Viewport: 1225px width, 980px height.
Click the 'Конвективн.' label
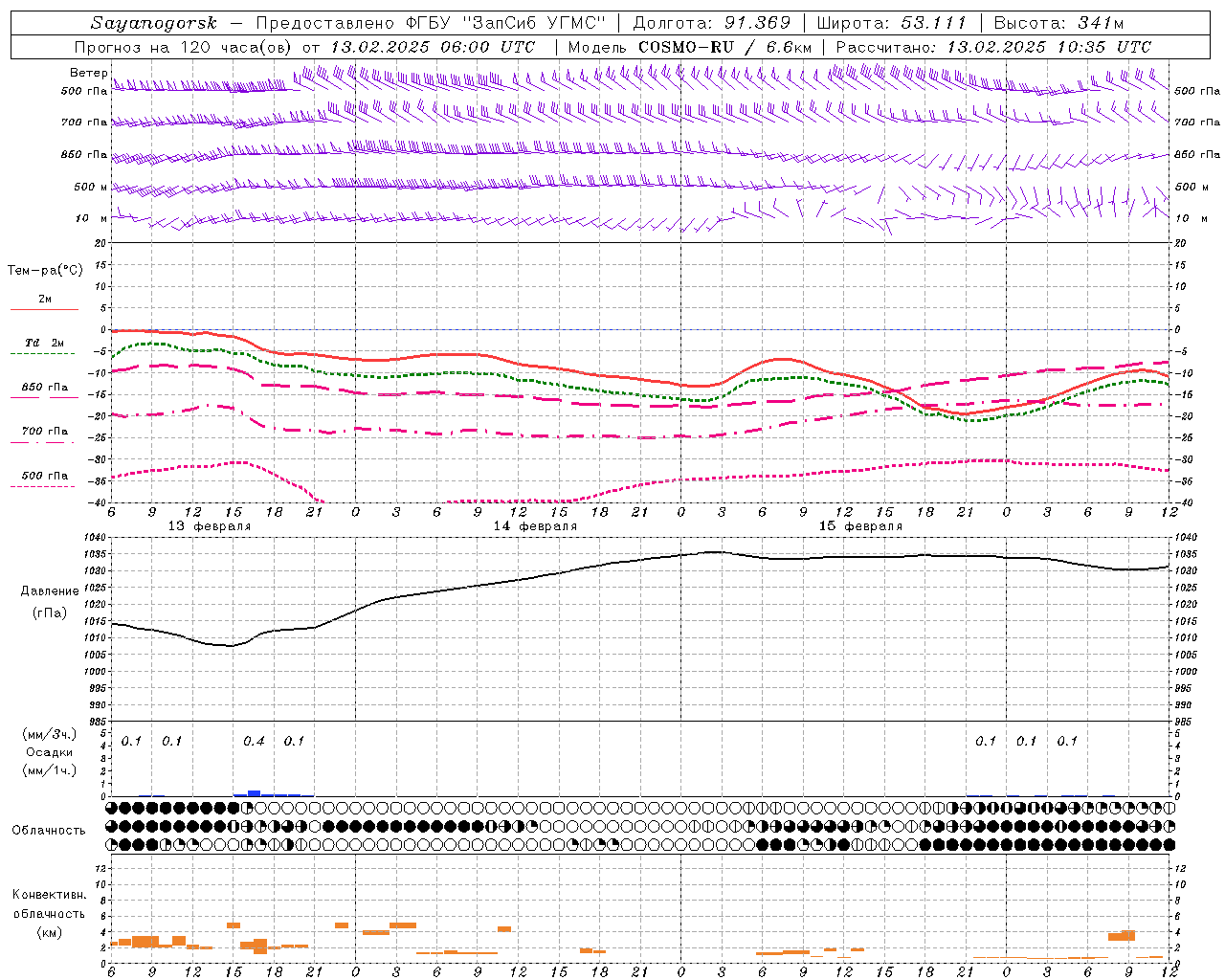[x=49, y=894]
